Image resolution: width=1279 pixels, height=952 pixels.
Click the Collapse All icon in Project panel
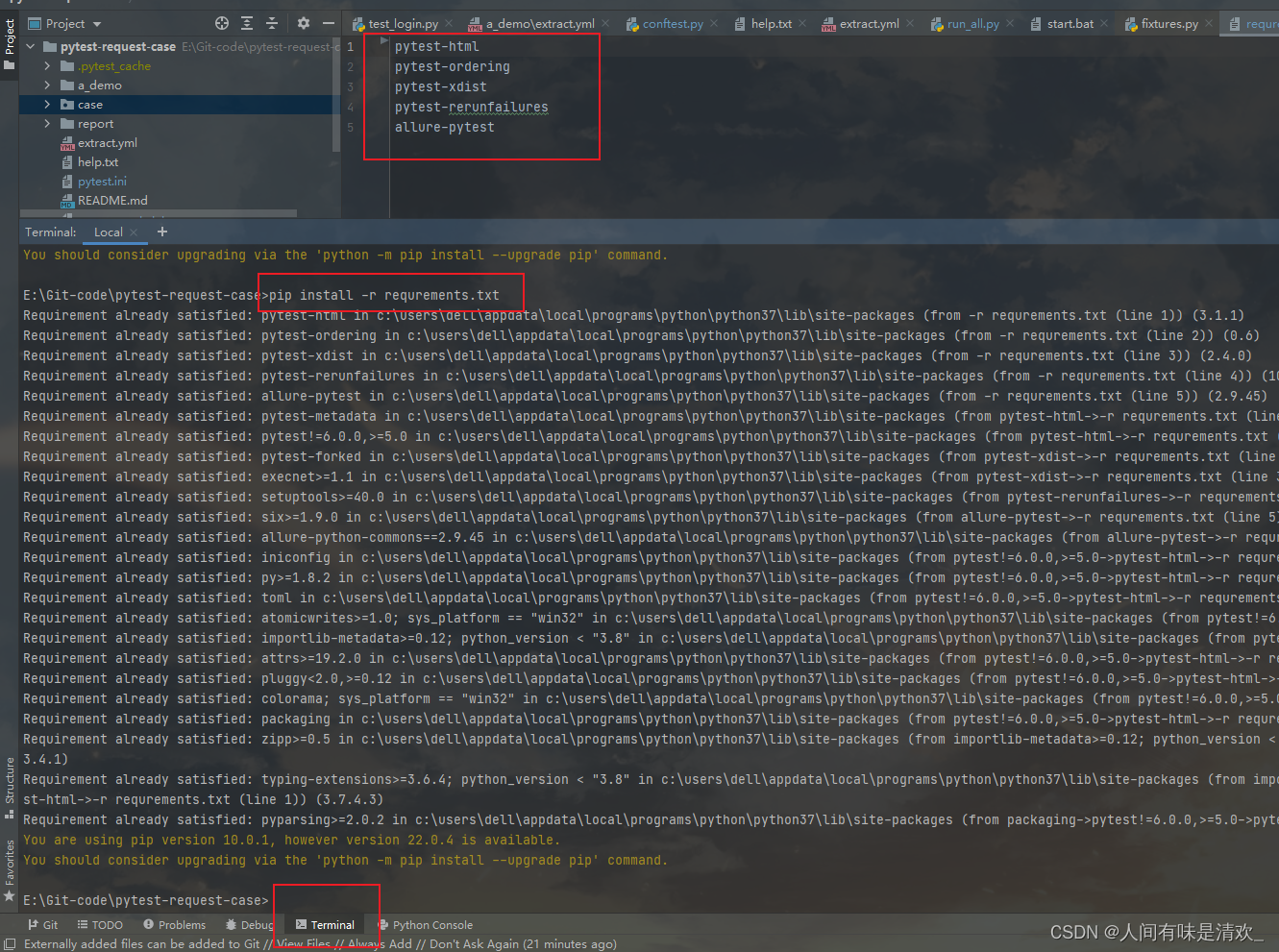tap(272, 23)
